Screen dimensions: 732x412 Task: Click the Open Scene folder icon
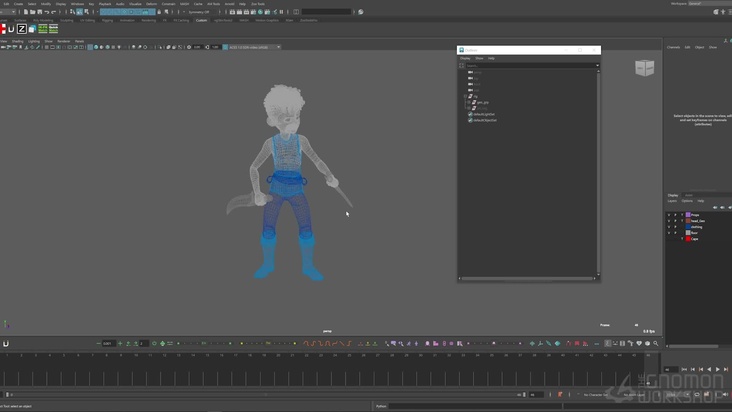tap(33, 12)
